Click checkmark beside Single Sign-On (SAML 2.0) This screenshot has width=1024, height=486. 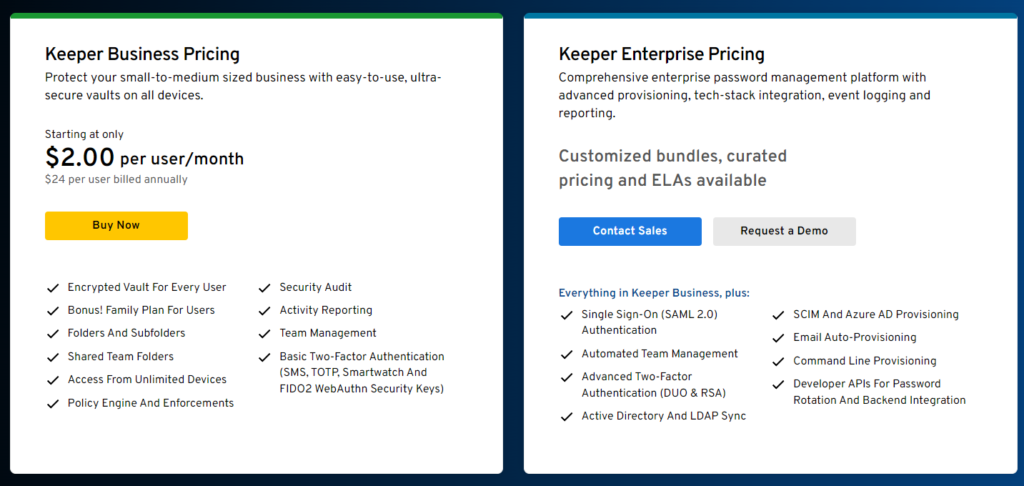click(x=567, y=315)
